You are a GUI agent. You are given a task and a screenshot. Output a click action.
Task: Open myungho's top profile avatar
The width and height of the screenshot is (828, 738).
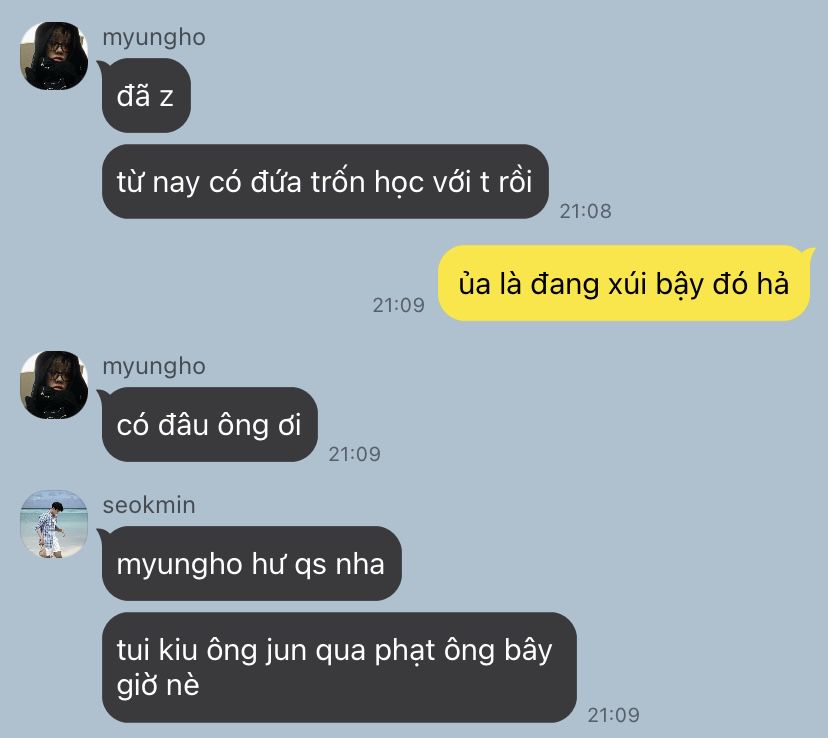click(x=54, y=56)
